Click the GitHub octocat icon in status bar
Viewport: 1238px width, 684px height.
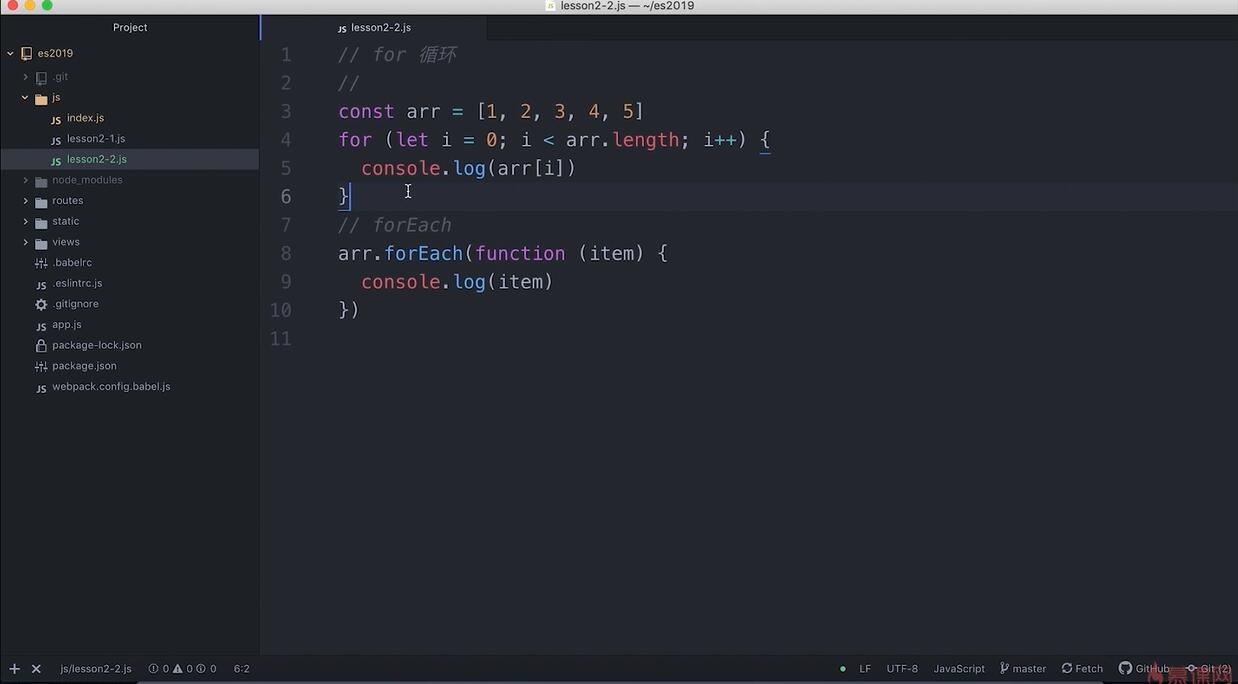pos(1125,668)
